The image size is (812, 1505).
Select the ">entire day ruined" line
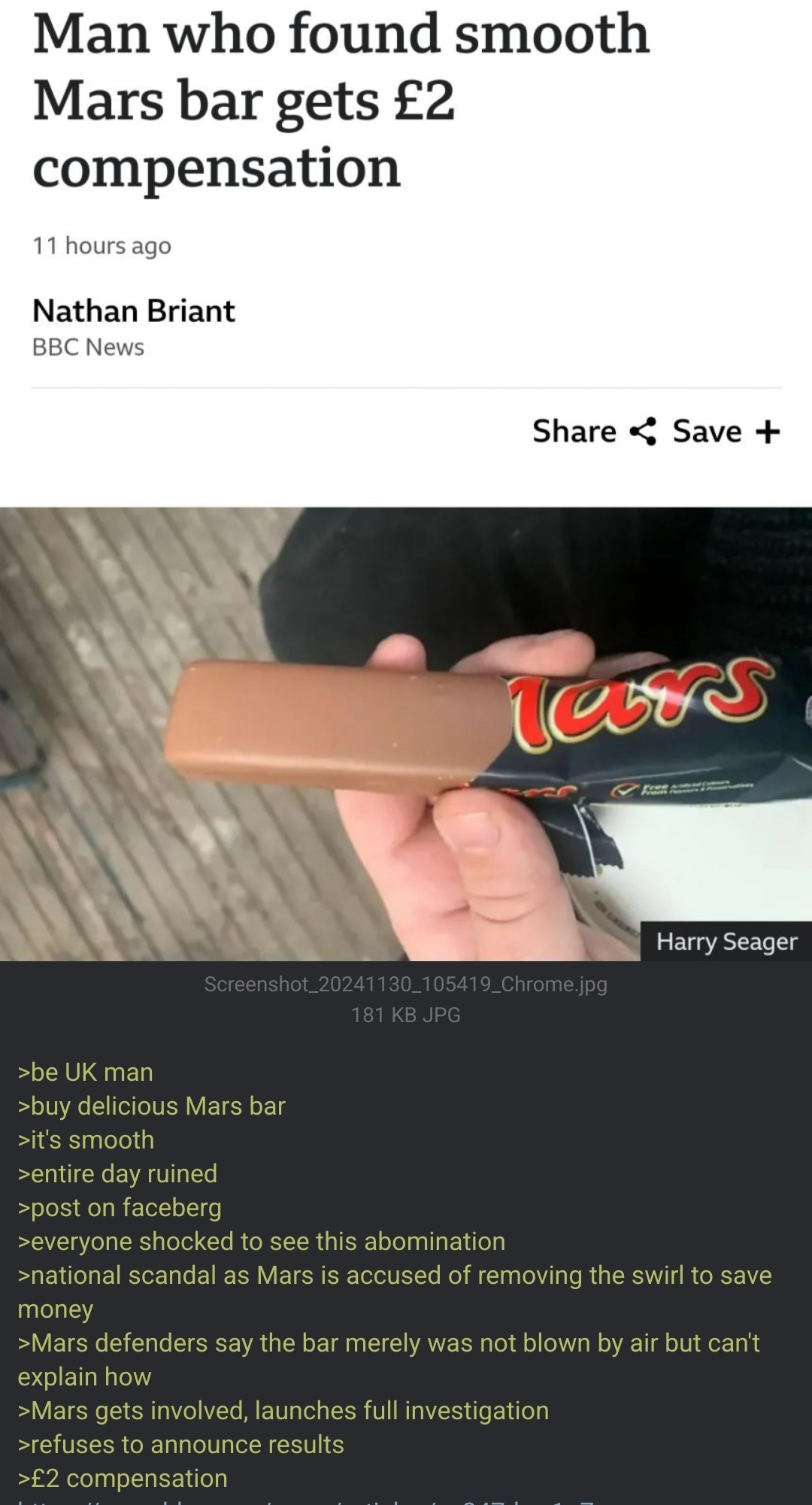click(118, 1173)
